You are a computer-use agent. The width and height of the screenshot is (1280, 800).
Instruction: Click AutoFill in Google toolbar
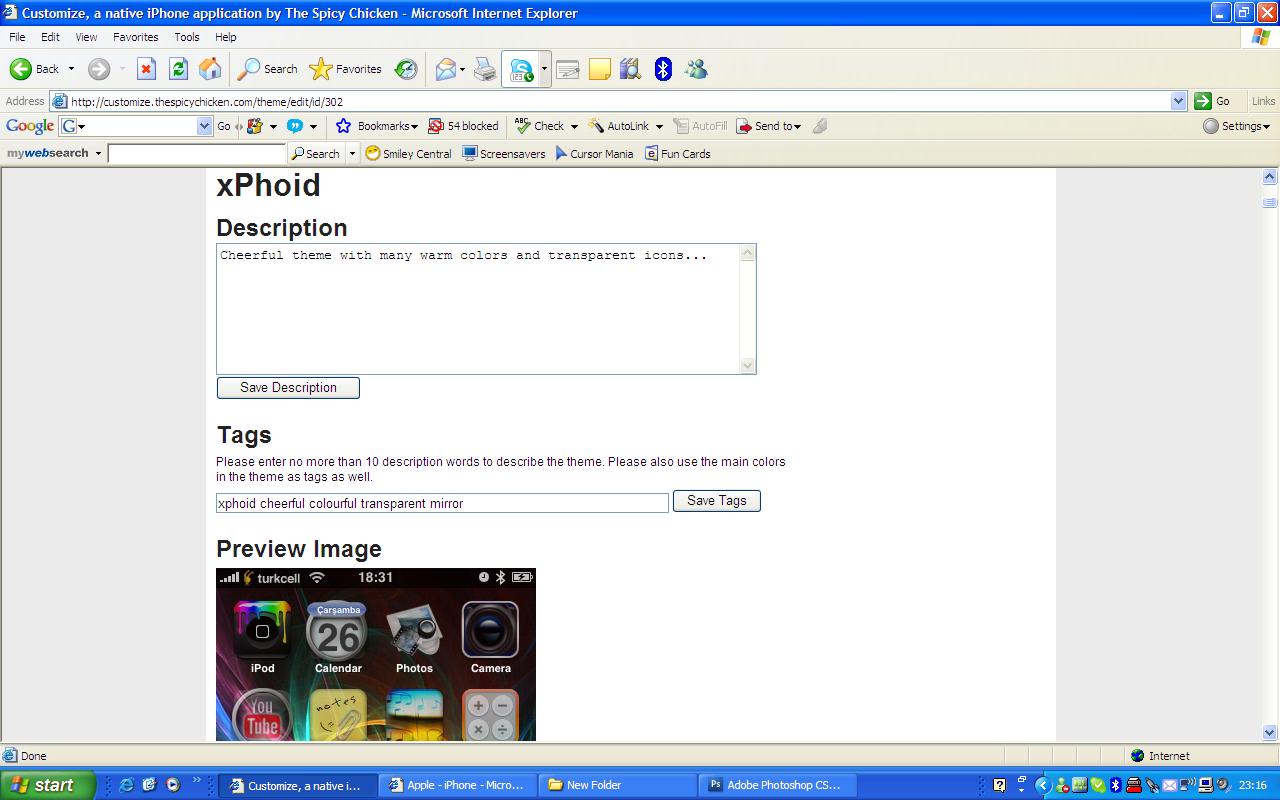click(x=700, y=126)
